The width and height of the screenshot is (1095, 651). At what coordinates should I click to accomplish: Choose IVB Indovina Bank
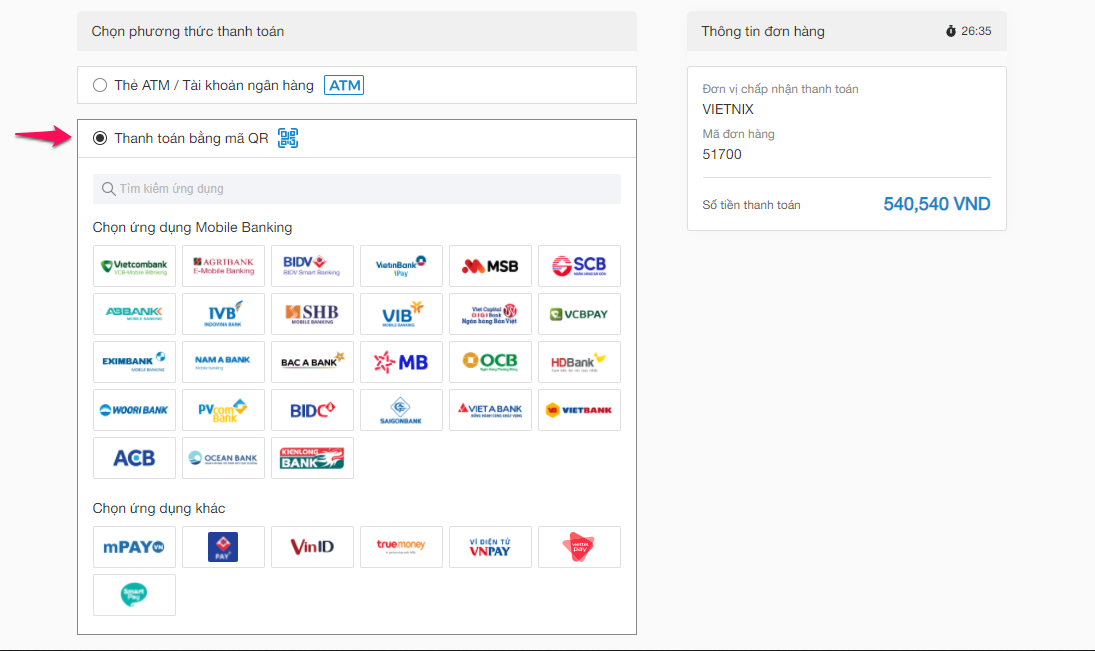click(x=223, y=314)
